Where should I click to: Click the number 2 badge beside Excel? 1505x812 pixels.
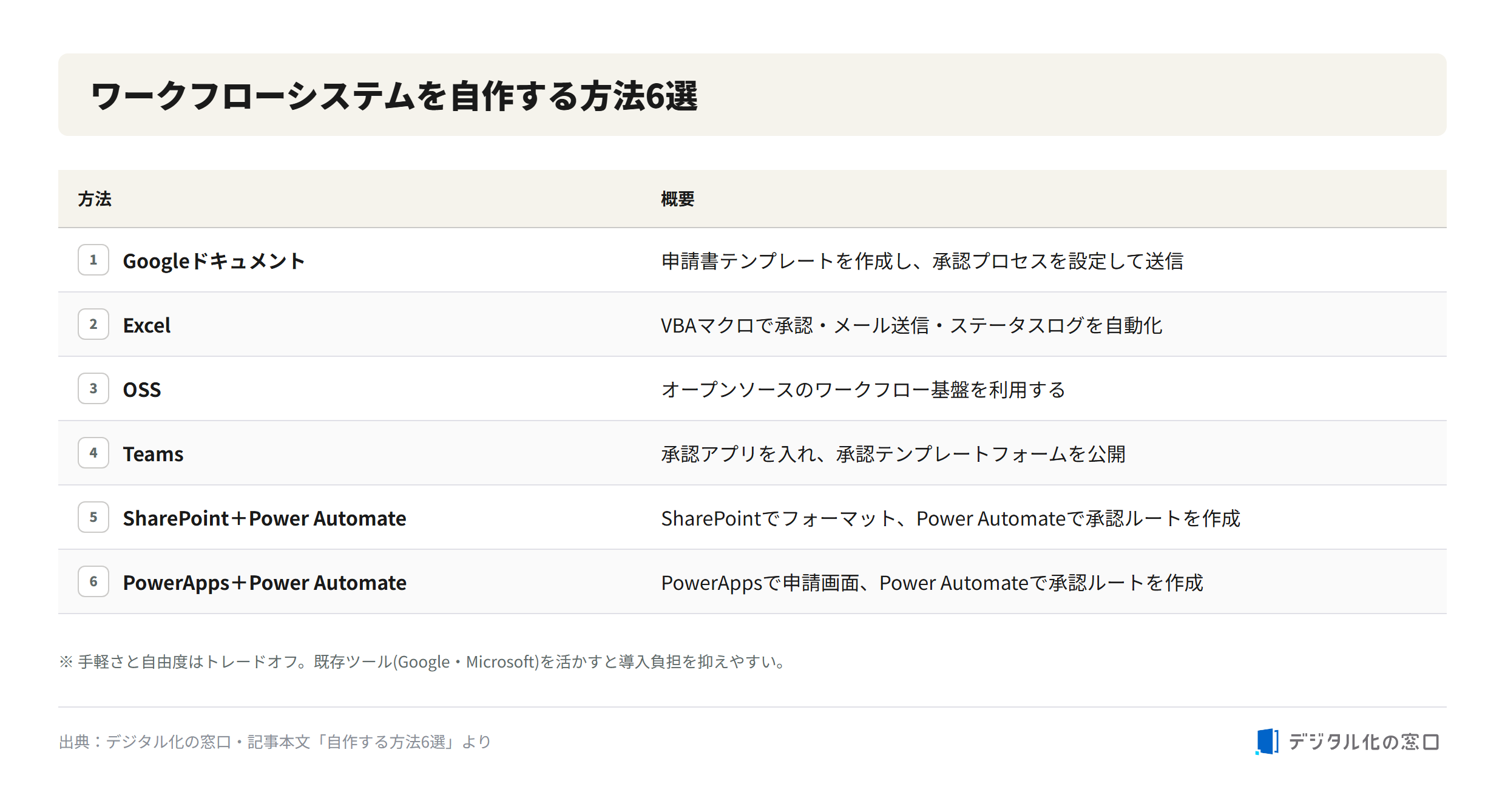[x=93, y=324]
